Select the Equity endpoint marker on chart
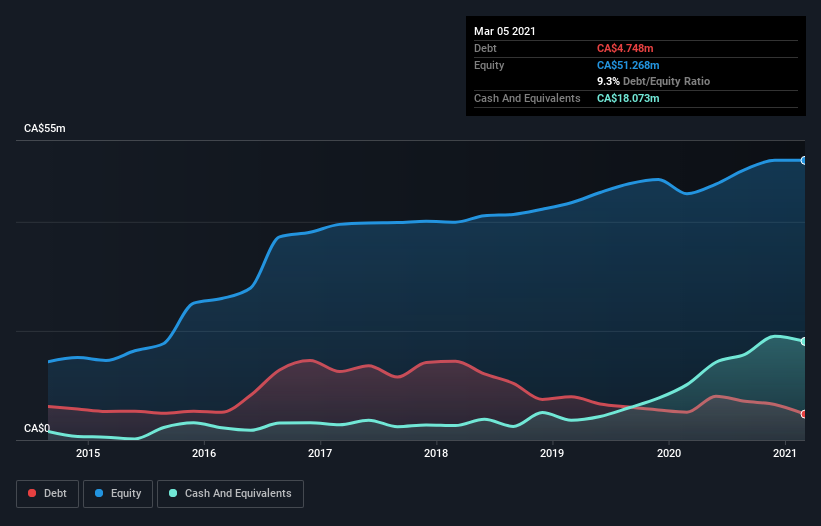The height and width of the screenshot is (526, 821). (804, 161)
